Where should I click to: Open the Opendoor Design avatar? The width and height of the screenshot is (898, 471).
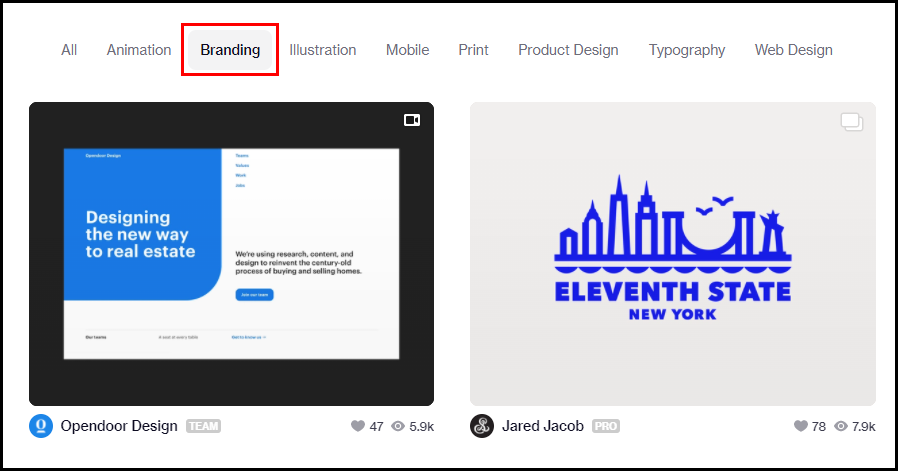(41, 426)
